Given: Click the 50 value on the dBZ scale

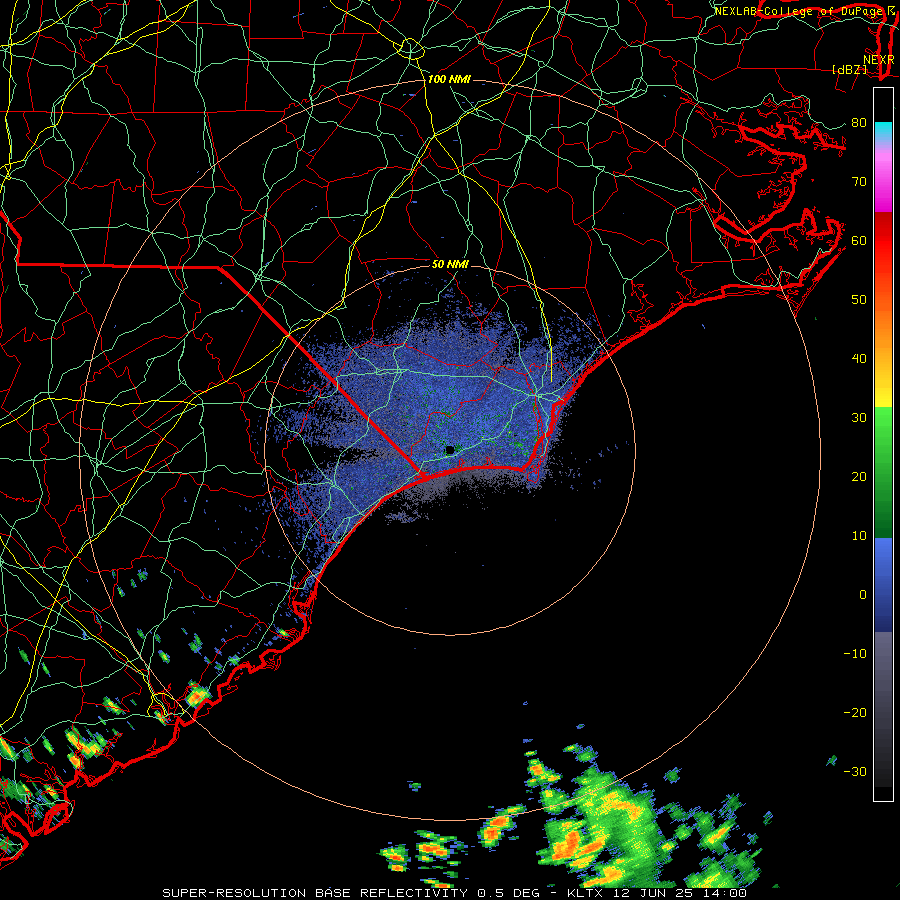Looking at the screenshot, I should (859, 300).
